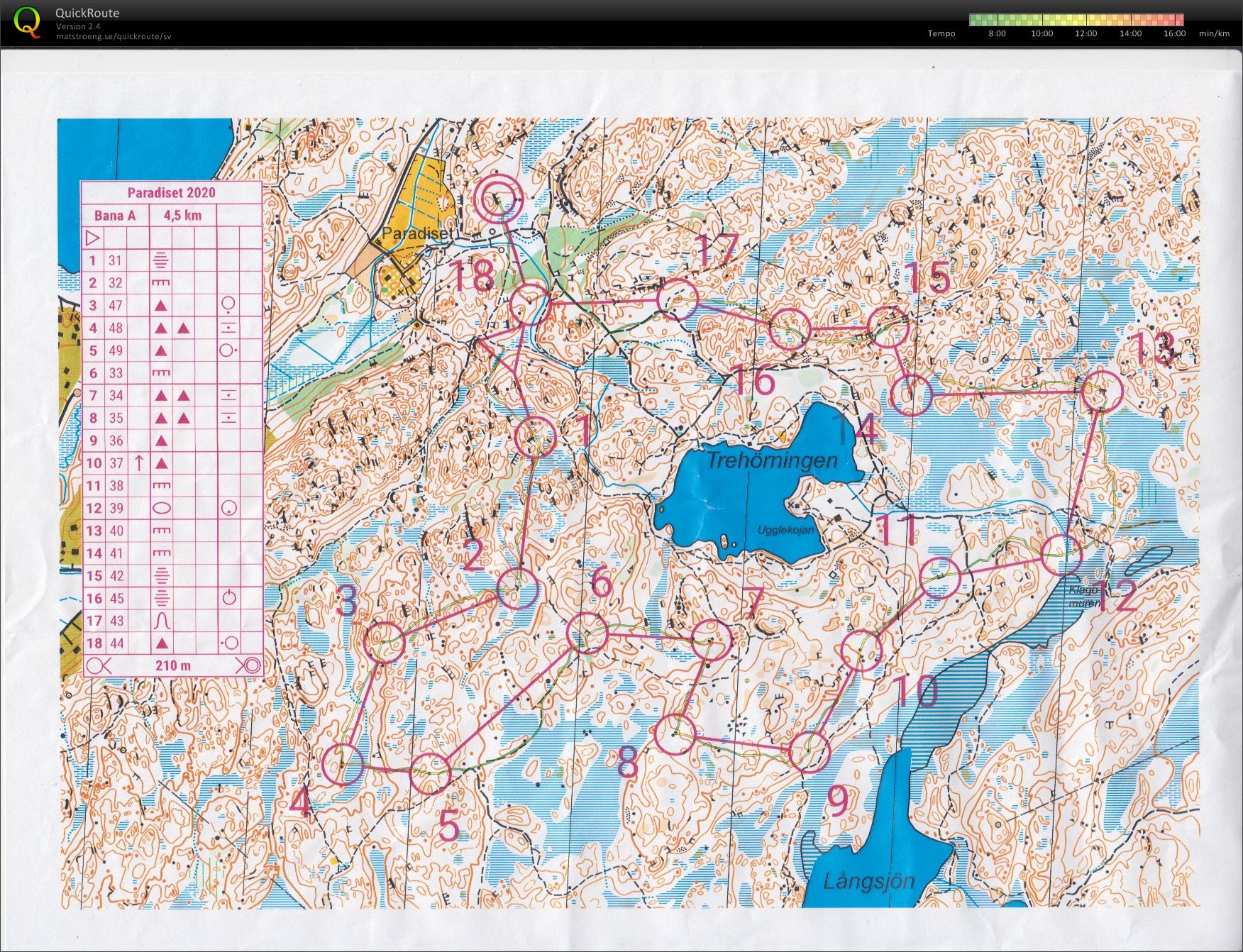Click the Trehörningen lake label
Image resolution: width=1243 pixels, height=952 pixels.
tap(773, 460)
